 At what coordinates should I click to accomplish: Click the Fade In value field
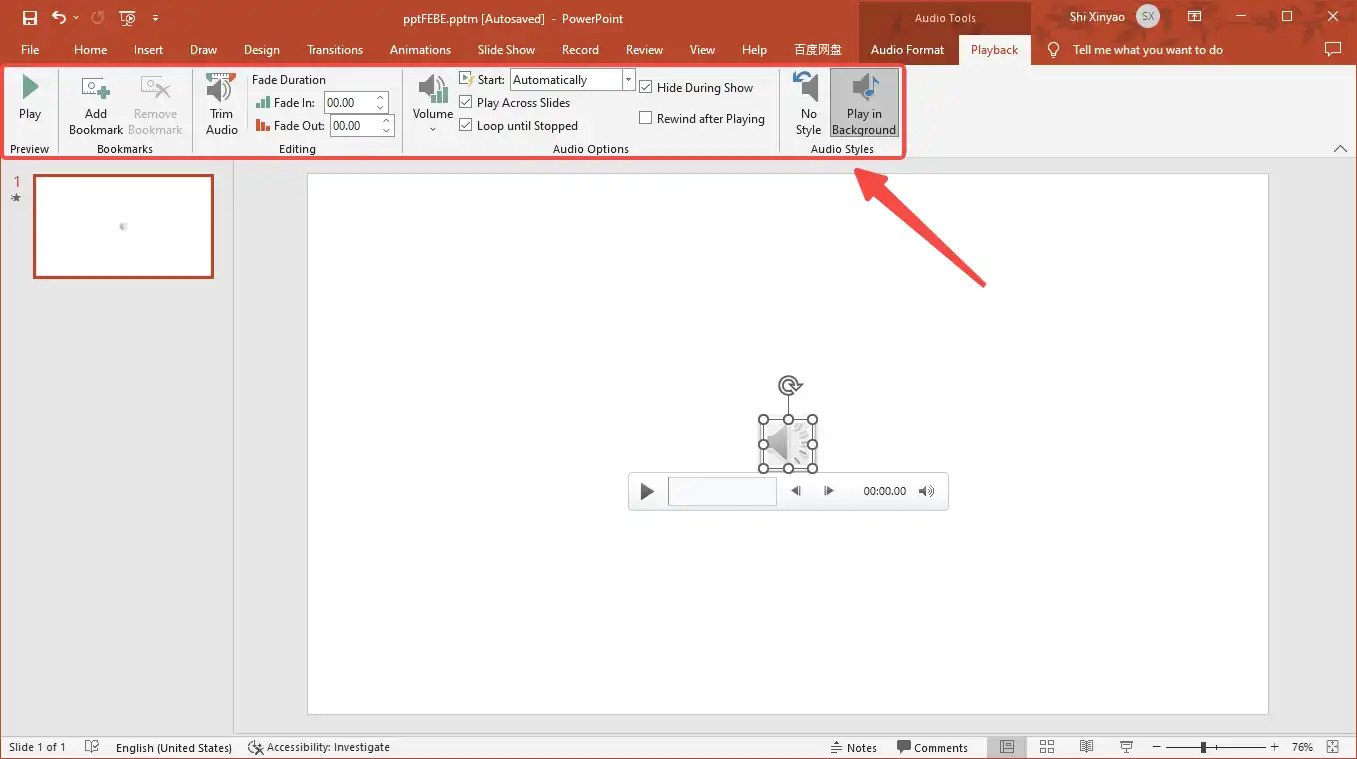point(348,103)
